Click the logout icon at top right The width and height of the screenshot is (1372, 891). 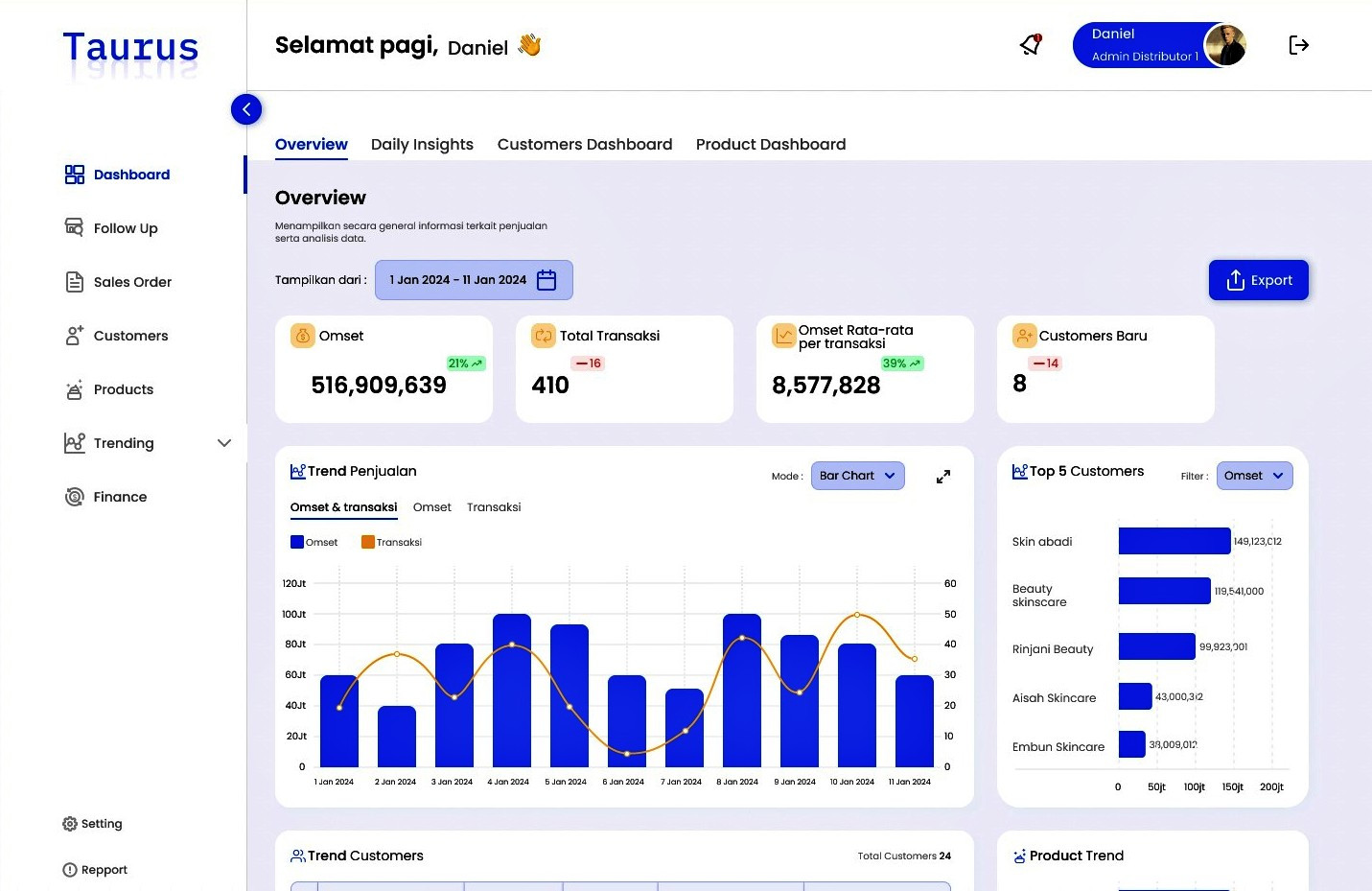pyautogui.click(x=1299, y=44)
